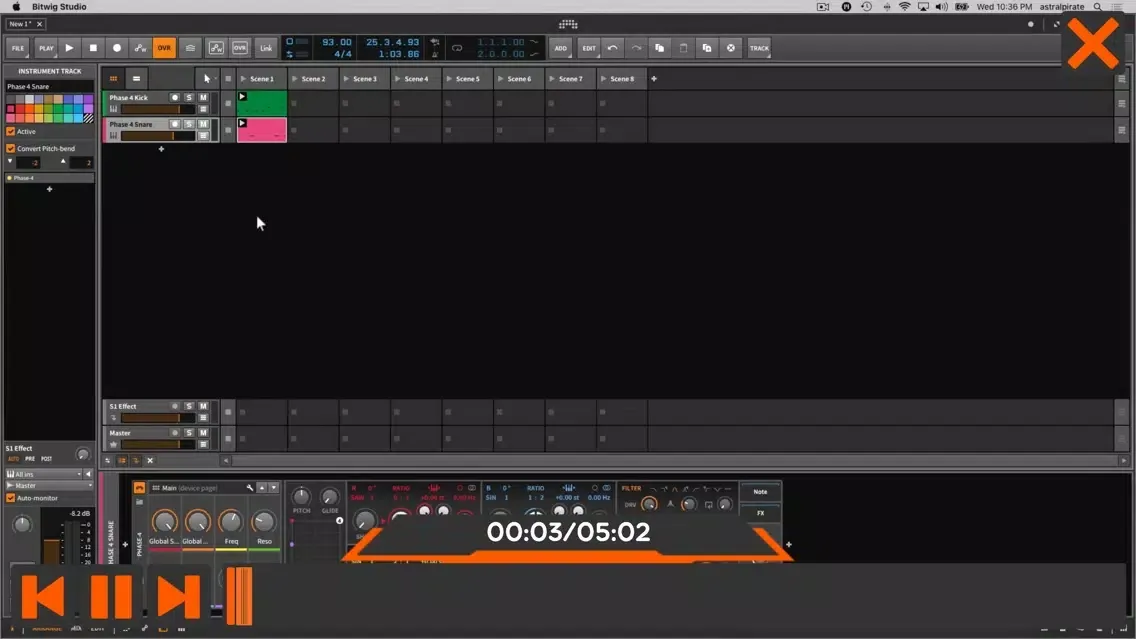This screenshot has width=1136, height=639.
Task: Launch the green Phase 4 Kick clip
Action: pyautogui.click(x=262, y=103)
